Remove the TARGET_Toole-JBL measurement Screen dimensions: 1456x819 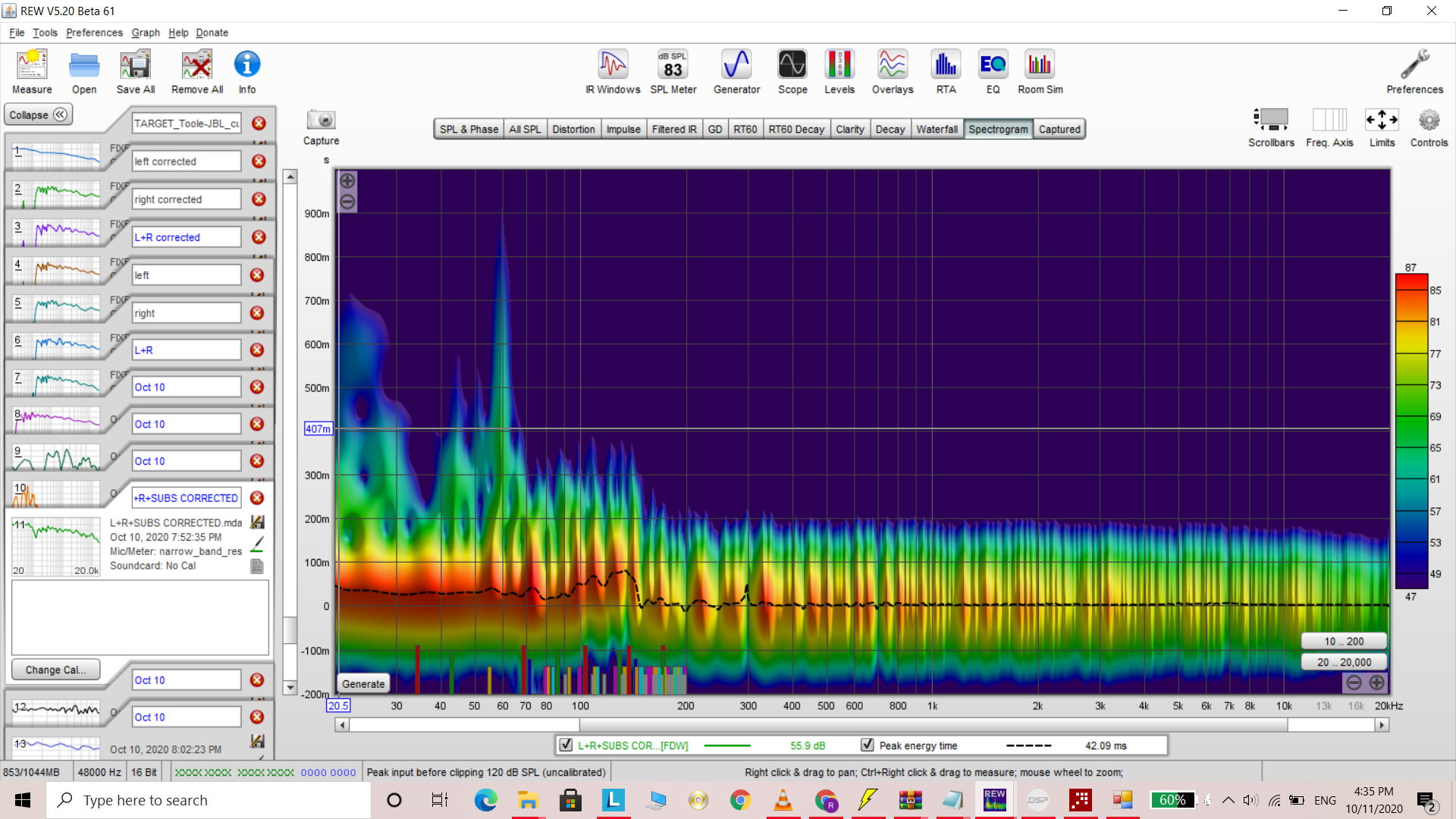[x=259, y=124]
